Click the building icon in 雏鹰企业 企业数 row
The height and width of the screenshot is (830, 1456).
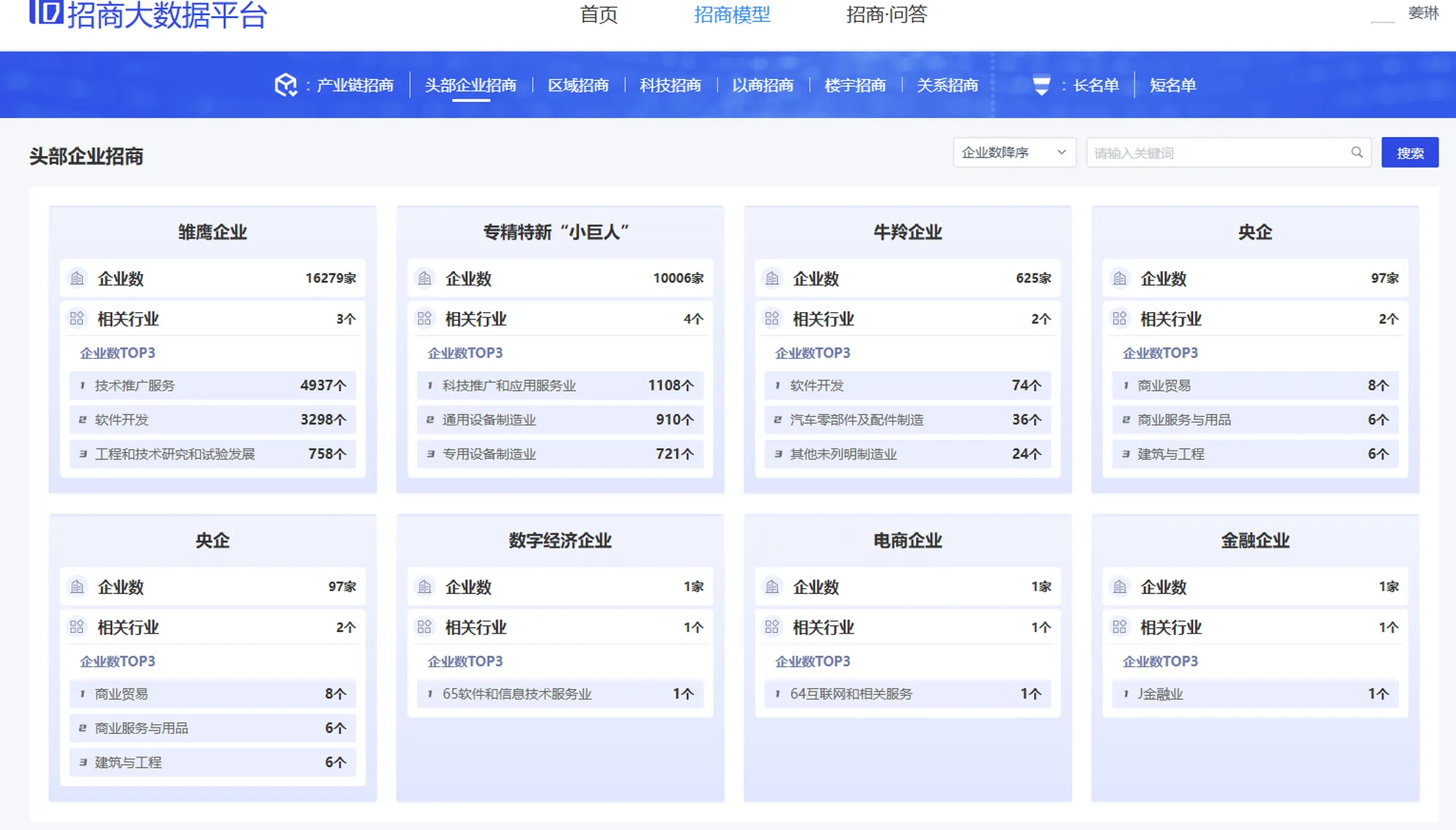[x=77, y=278]
